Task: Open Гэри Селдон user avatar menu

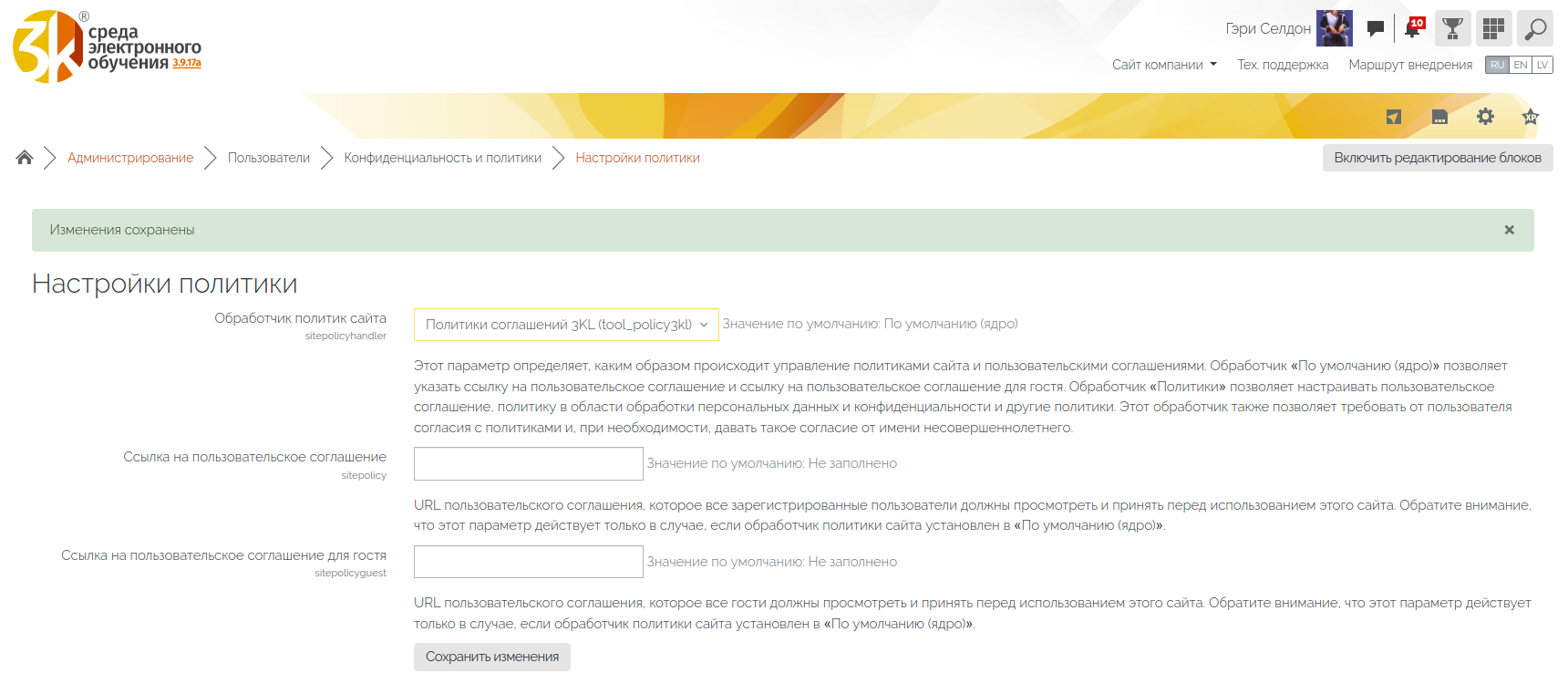Action: pos(1334,29)
